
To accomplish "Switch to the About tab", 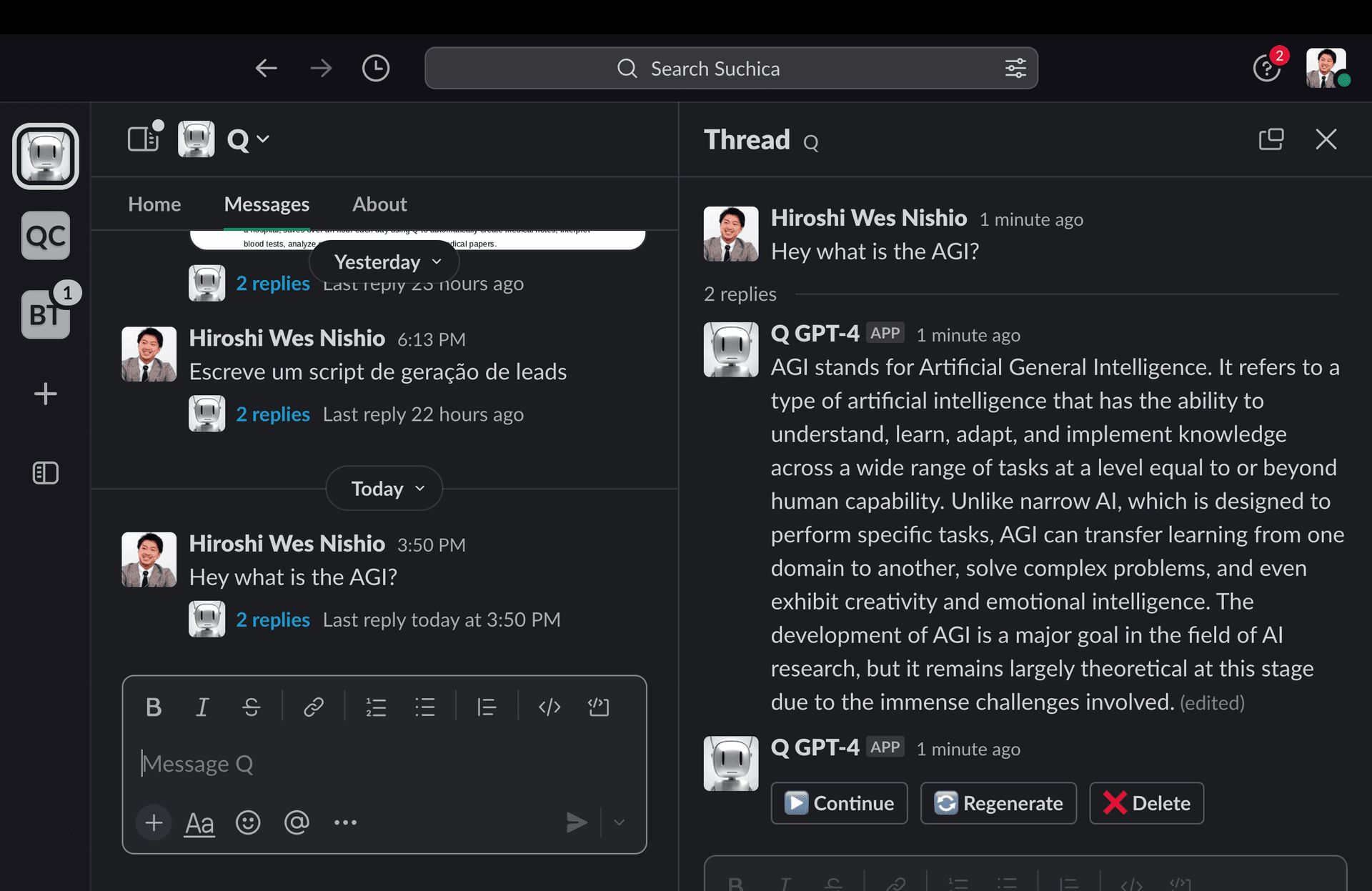I will point(379,204).
